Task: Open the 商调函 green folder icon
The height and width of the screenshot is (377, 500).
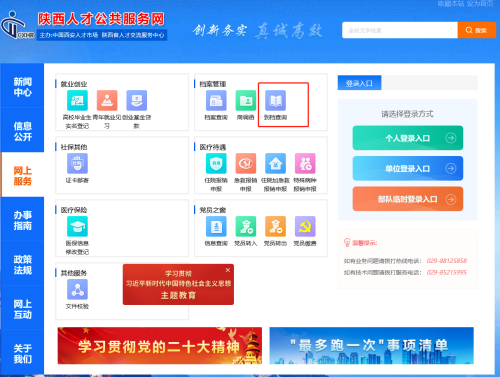Action: [246, 100]
